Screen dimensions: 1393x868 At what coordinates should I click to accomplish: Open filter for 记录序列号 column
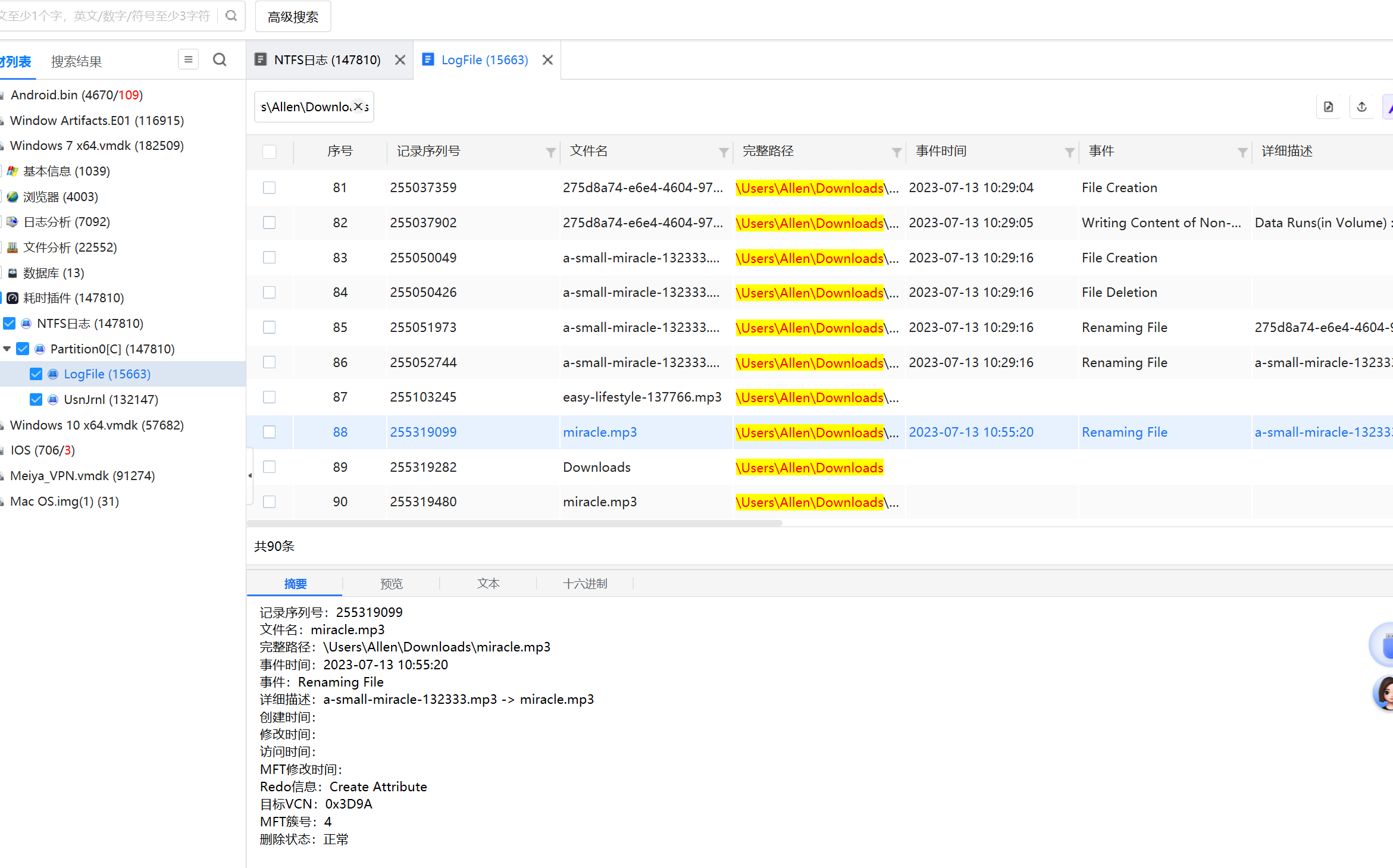coord(550,152)
